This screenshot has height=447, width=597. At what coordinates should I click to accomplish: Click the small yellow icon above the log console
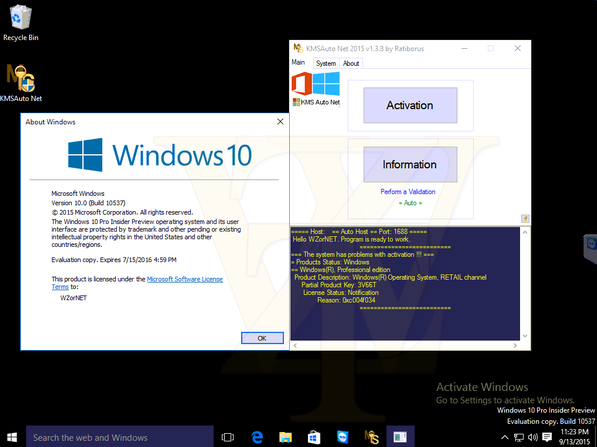[x=525, y=219]
